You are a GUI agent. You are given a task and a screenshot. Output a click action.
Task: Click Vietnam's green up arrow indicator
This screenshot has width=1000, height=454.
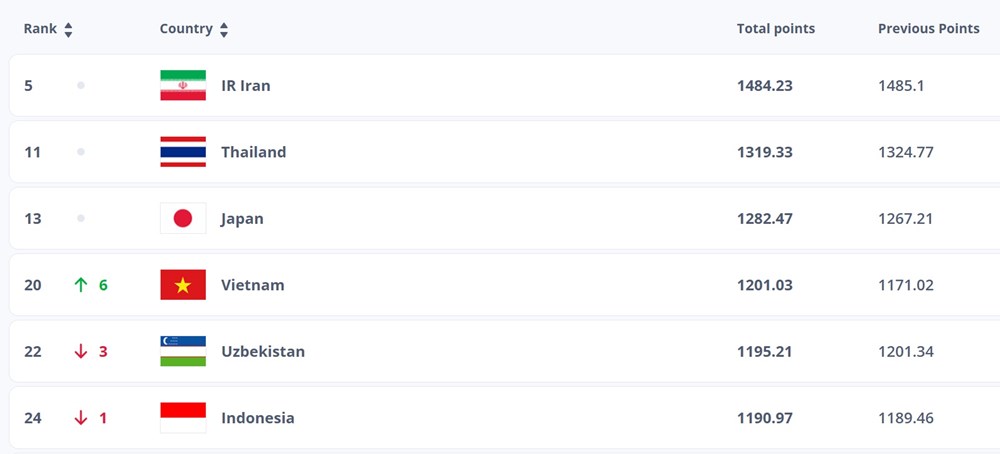click(81, 285)
